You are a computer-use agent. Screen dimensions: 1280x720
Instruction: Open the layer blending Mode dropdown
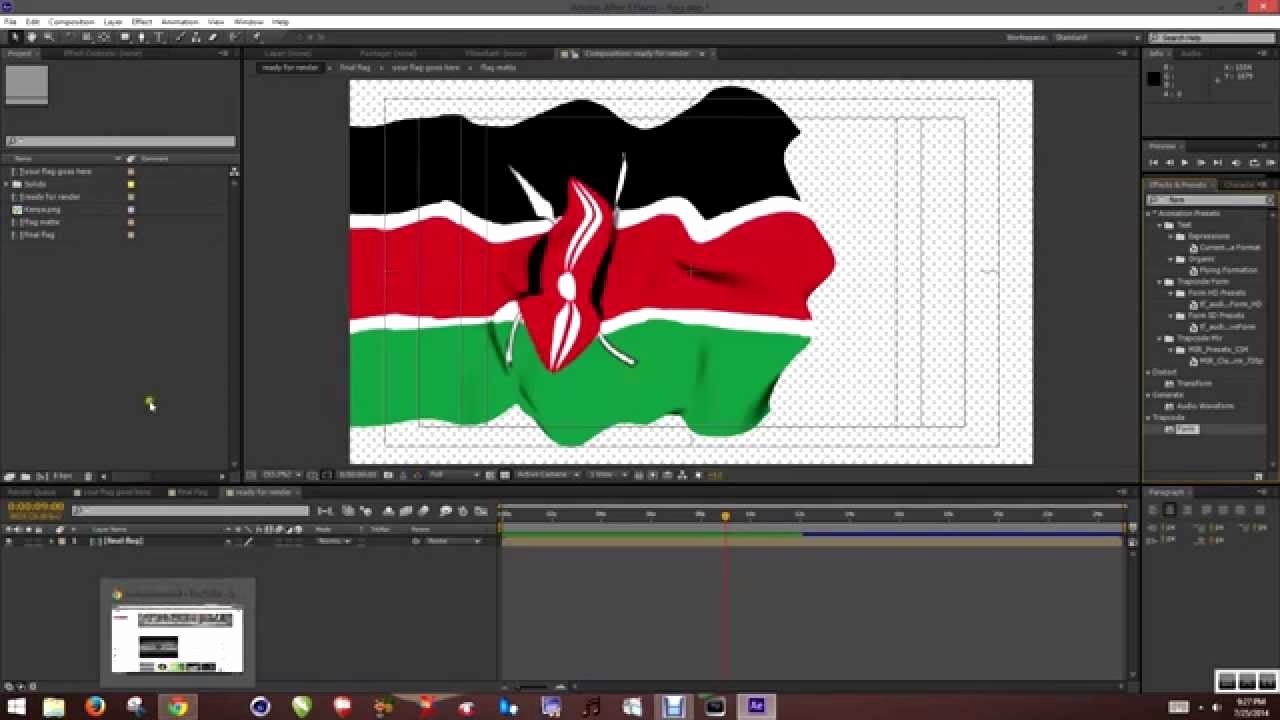(333, 541)
